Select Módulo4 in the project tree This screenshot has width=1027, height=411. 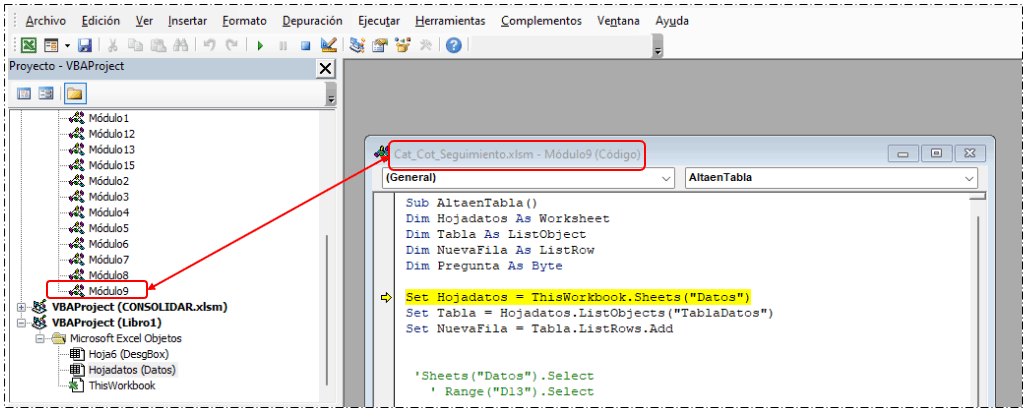[109, 212]
